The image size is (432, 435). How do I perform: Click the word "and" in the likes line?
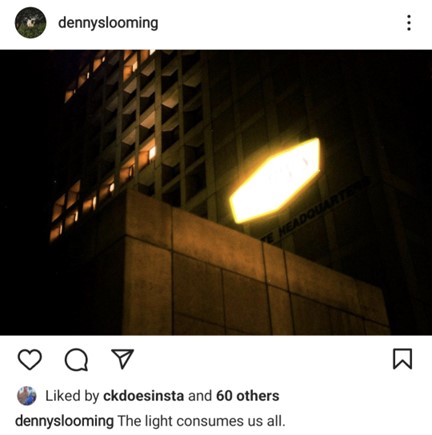tap(200, 396)
